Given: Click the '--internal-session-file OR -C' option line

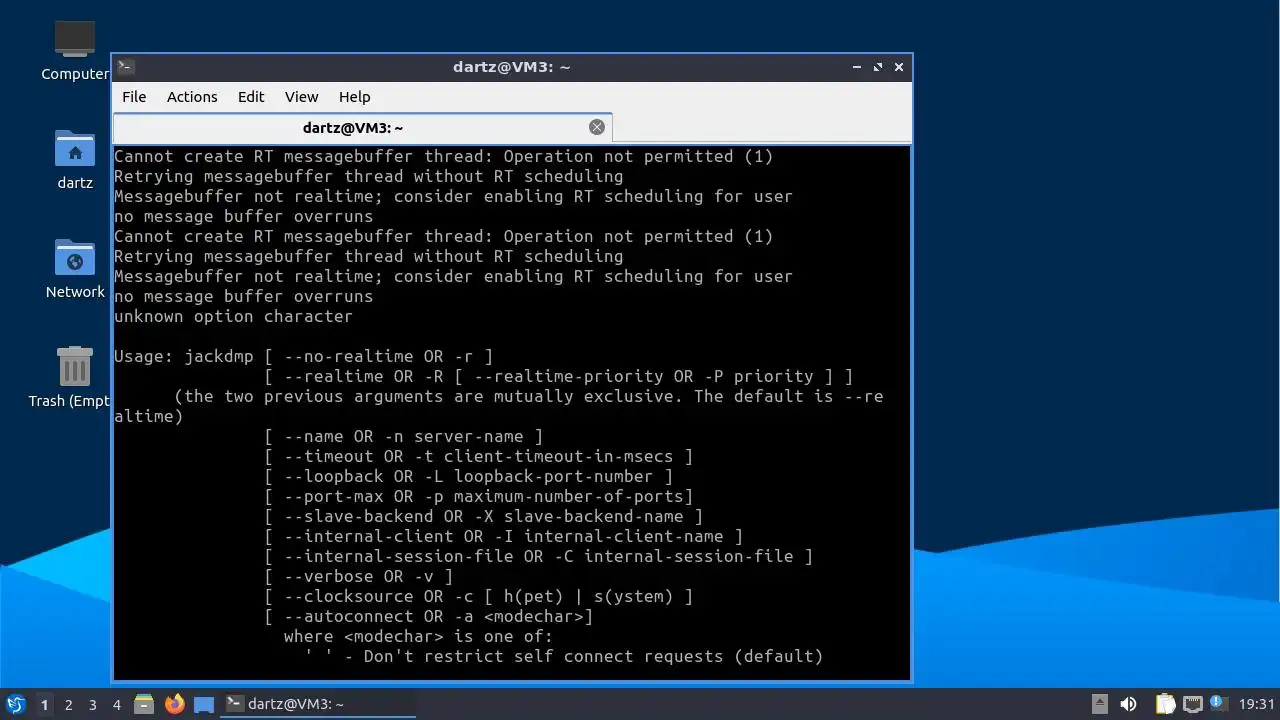Looking at the screenshot, I should click(538, 556).
